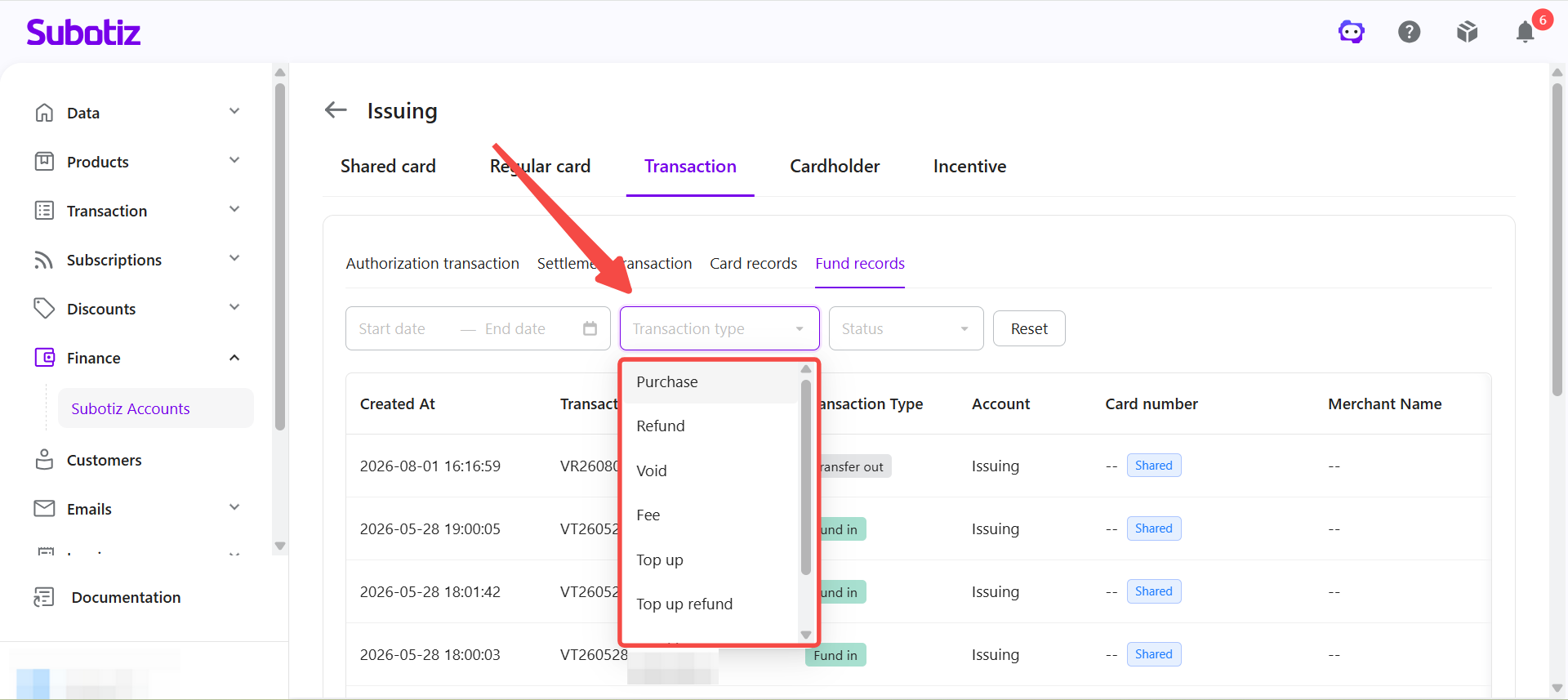This screenshot has height=700, width=1568.
Task: Switch to the Regular card tab
Action: point(540,167)
